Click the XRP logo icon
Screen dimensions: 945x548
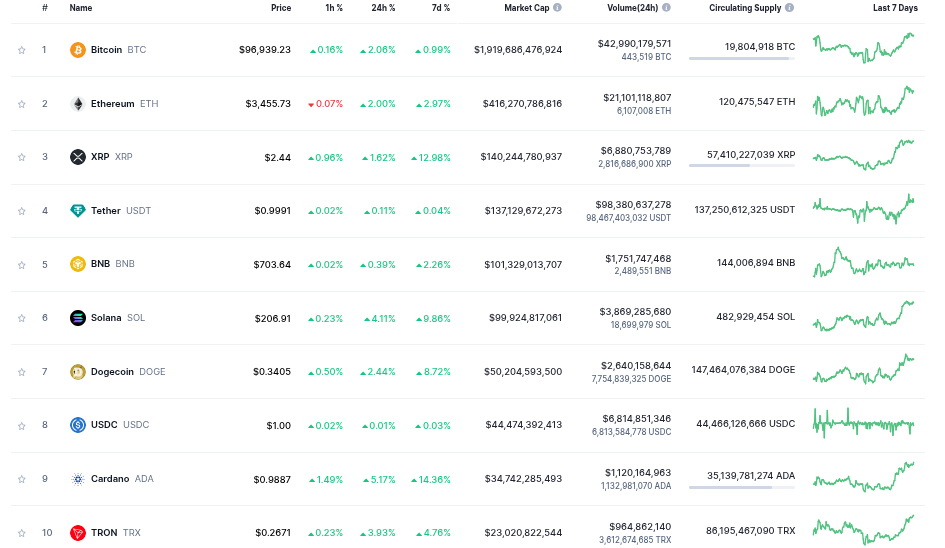78,157
